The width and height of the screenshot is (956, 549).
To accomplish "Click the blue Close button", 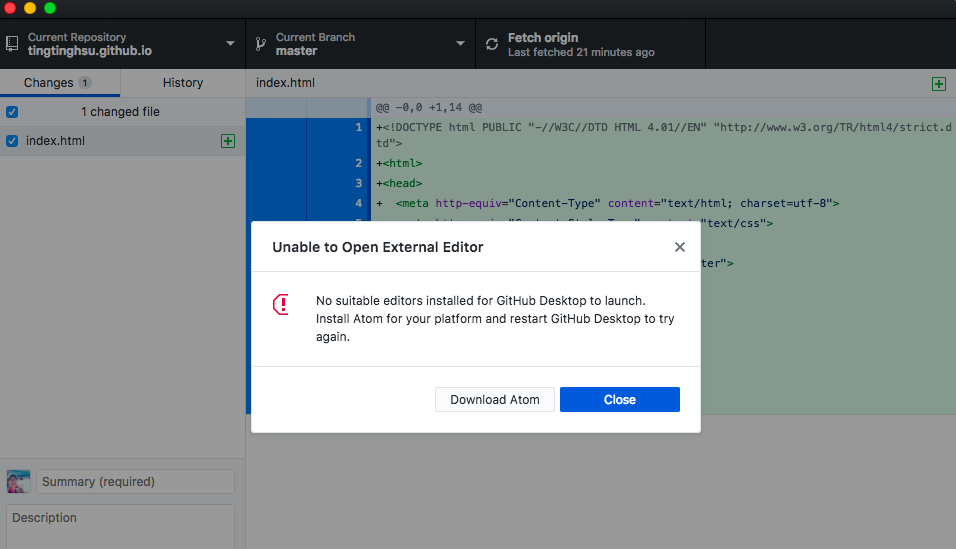I will pyautogui.click(x=619, y=400).
